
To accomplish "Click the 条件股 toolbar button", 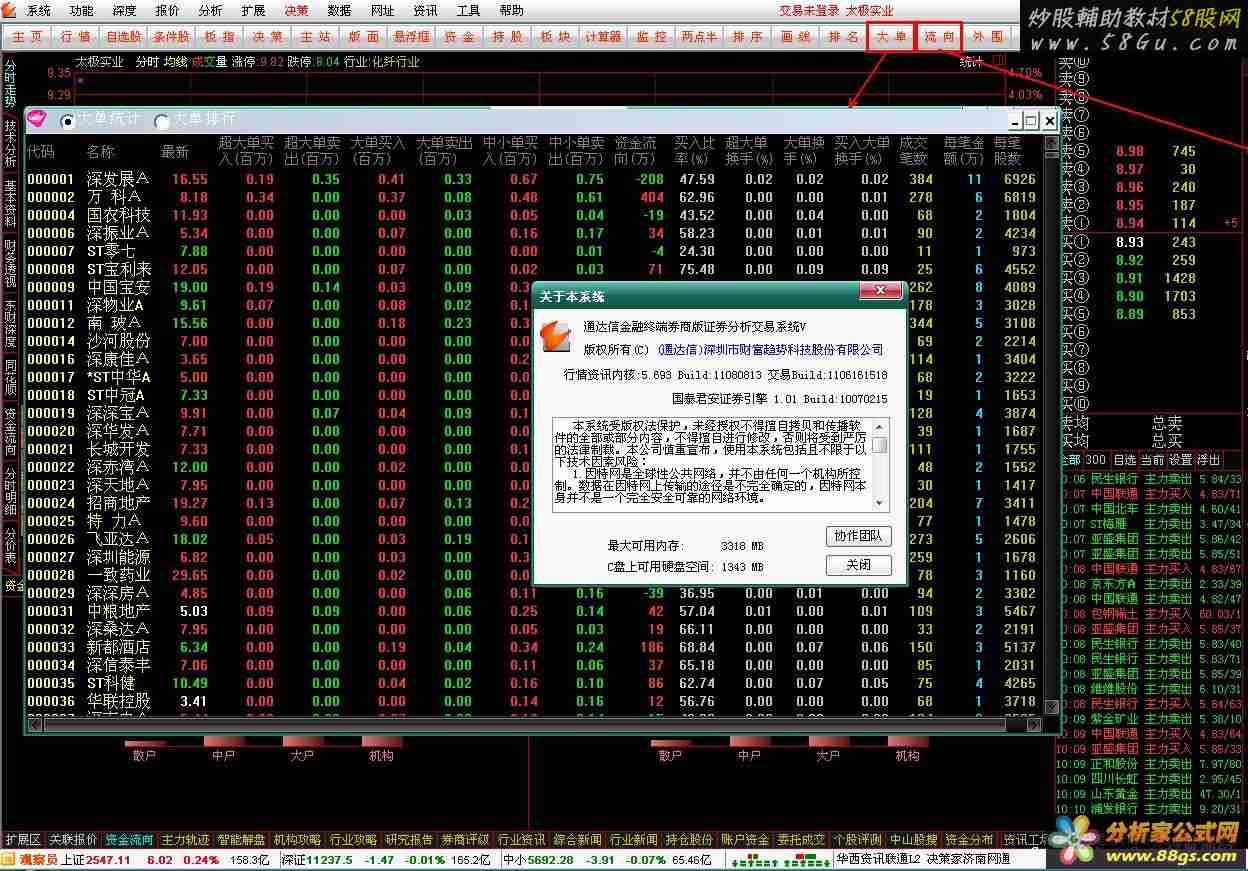I will [172, 36].
